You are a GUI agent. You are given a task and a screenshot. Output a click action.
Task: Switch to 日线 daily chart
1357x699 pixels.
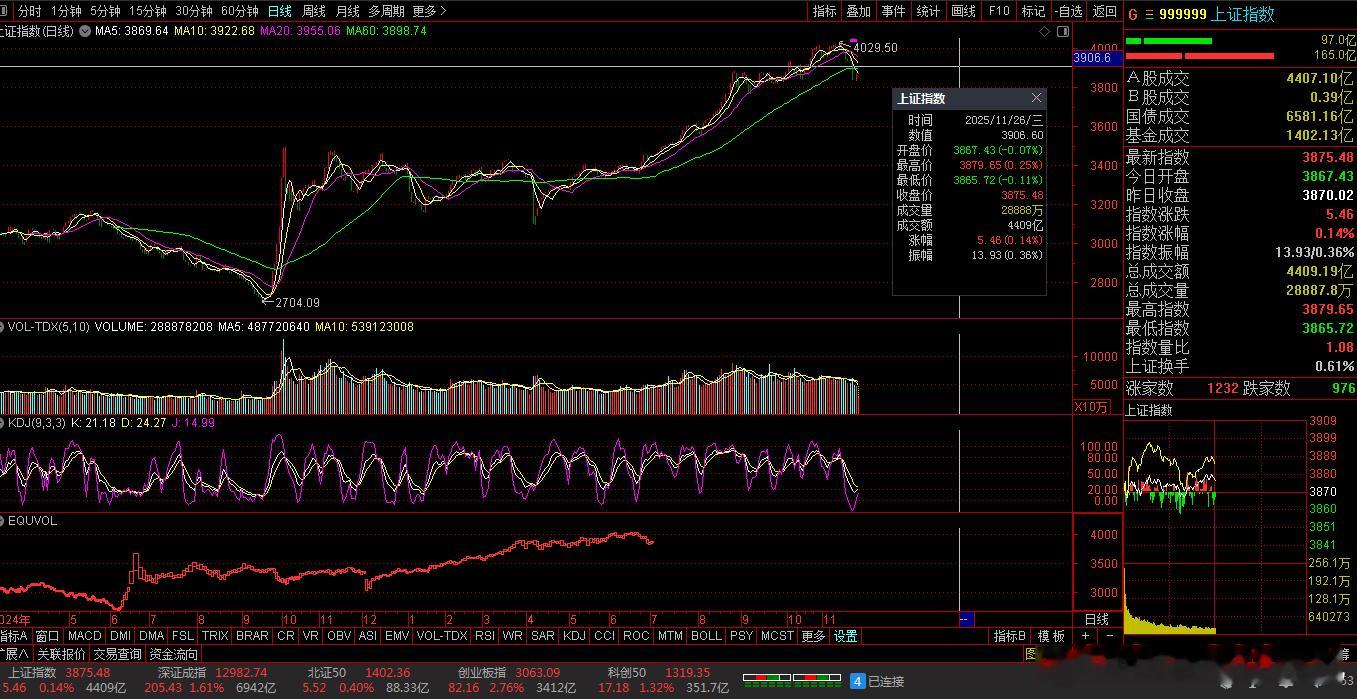[280, 11]
